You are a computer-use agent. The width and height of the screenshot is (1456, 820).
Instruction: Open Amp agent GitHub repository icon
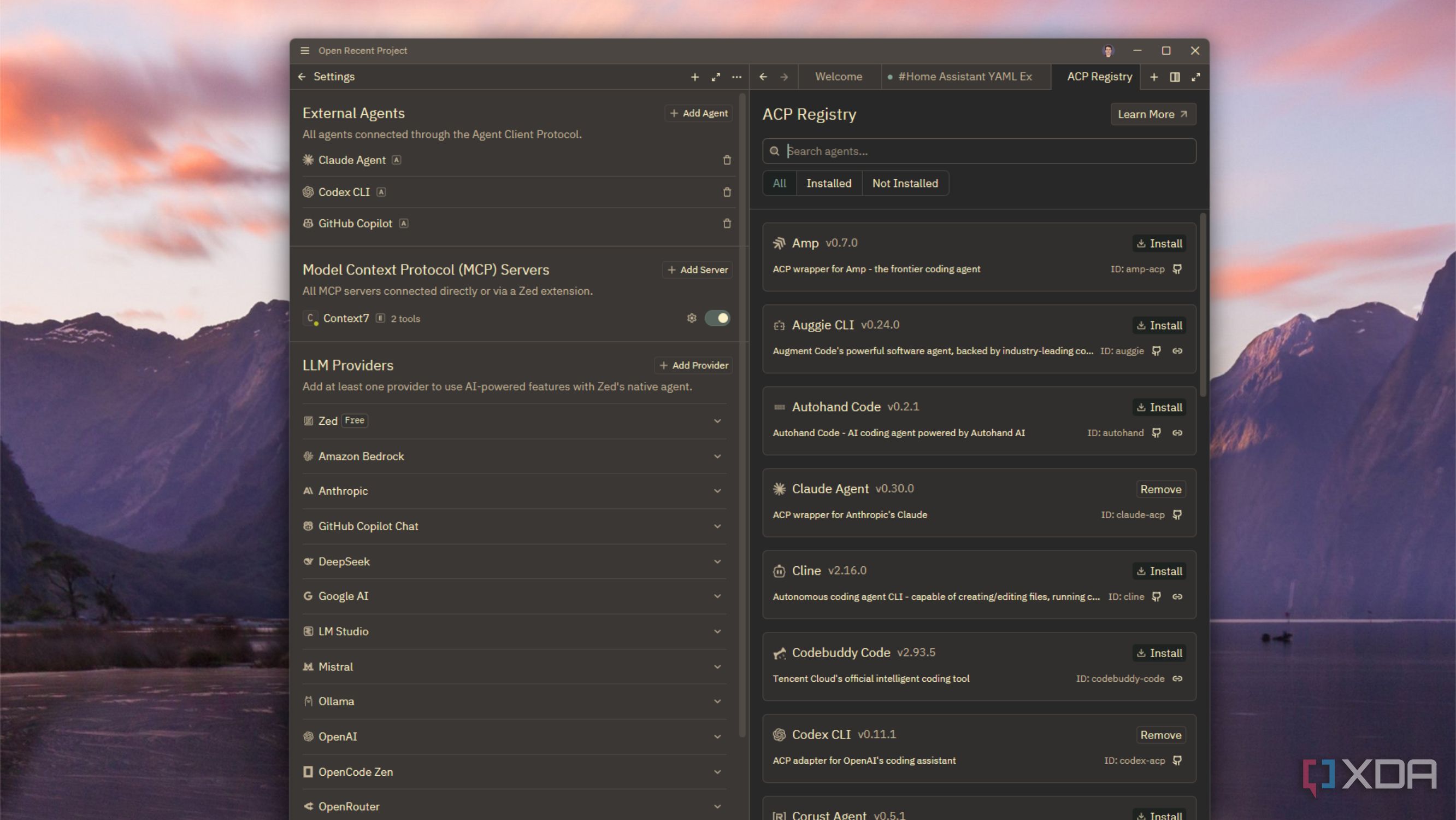(x=1177, y=269)
